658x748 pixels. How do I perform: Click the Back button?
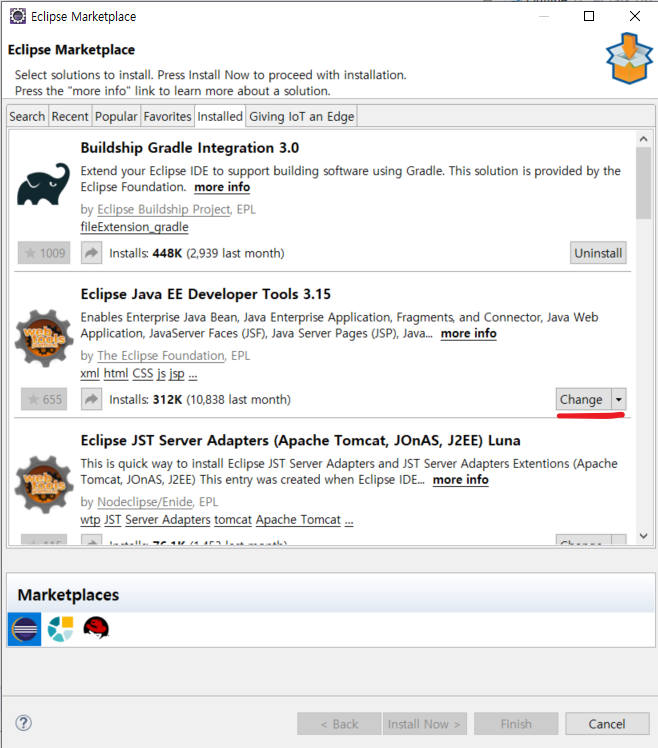[339, 724]
